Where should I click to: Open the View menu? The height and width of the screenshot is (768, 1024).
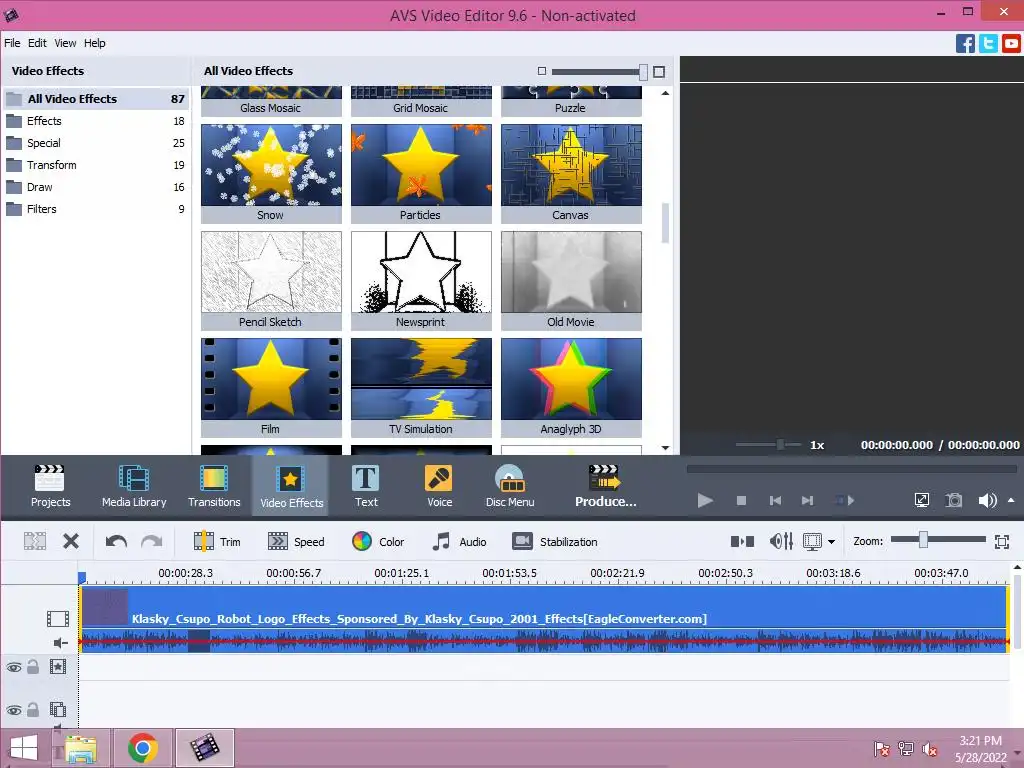65,43
